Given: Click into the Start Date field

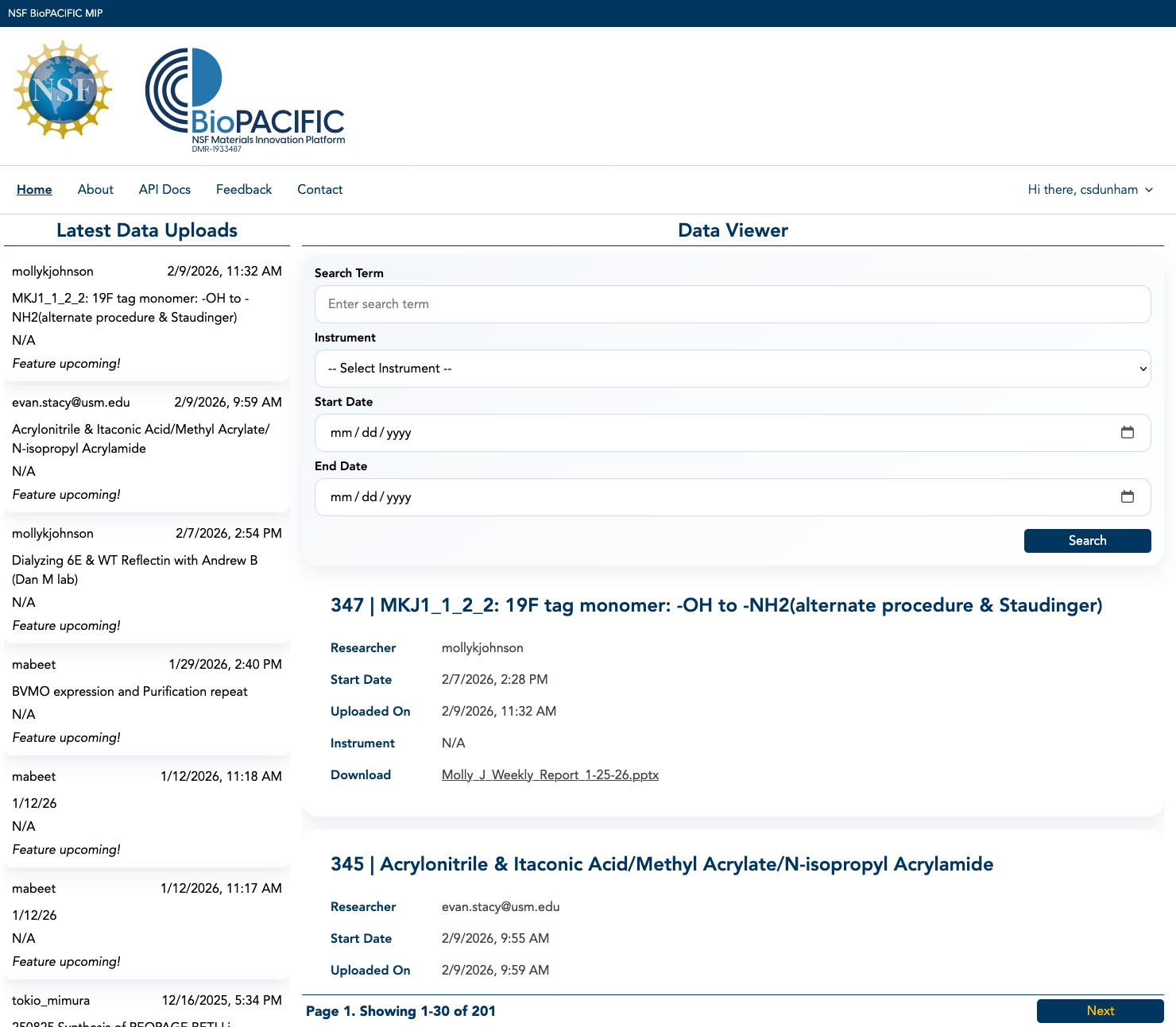Looking at the screenshot, I should [715, 433].
